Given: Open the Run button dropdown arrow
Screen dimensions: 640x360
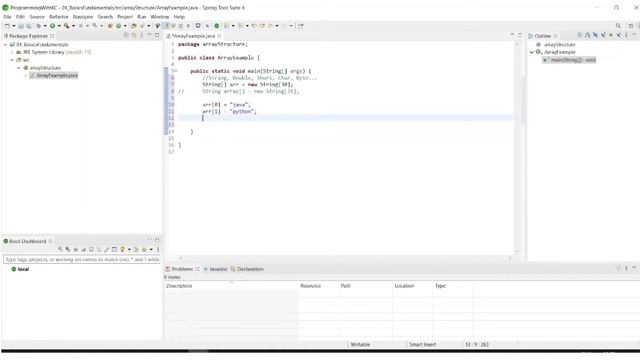Looking at the screenshot, I should (x=59, y=26).
